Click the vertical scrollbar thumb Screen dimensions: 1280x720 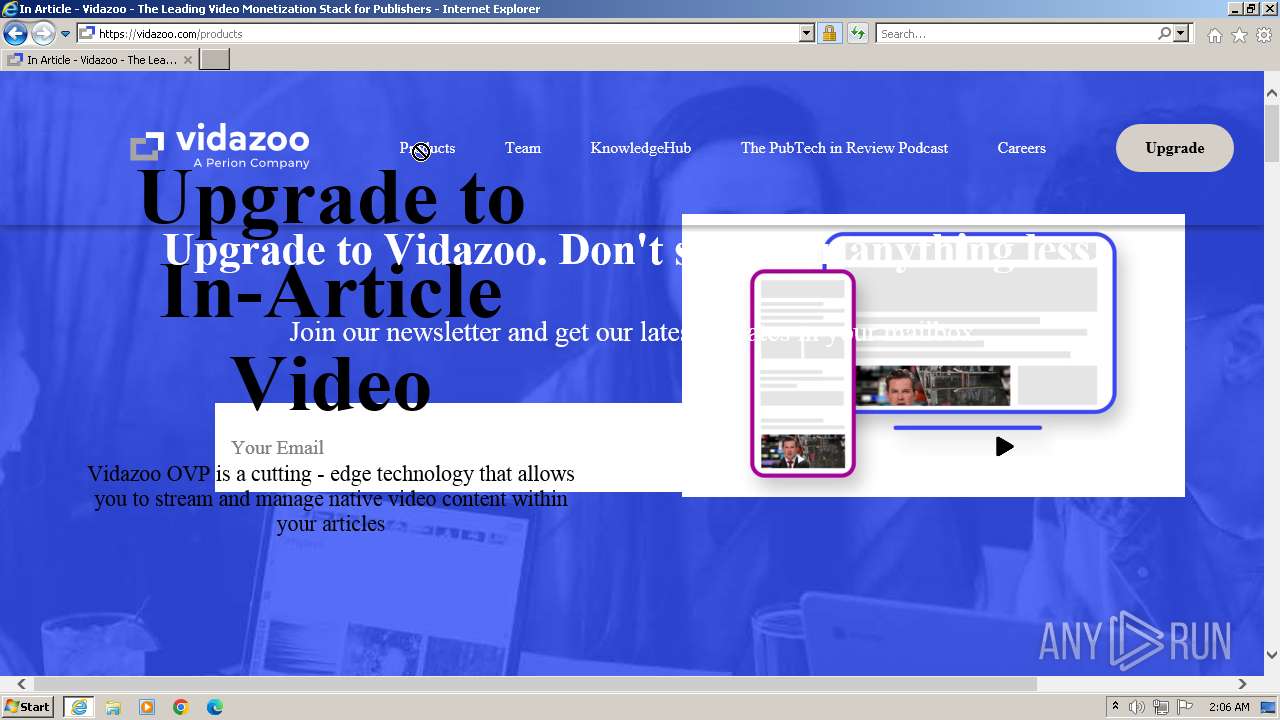pos(1272,132)
